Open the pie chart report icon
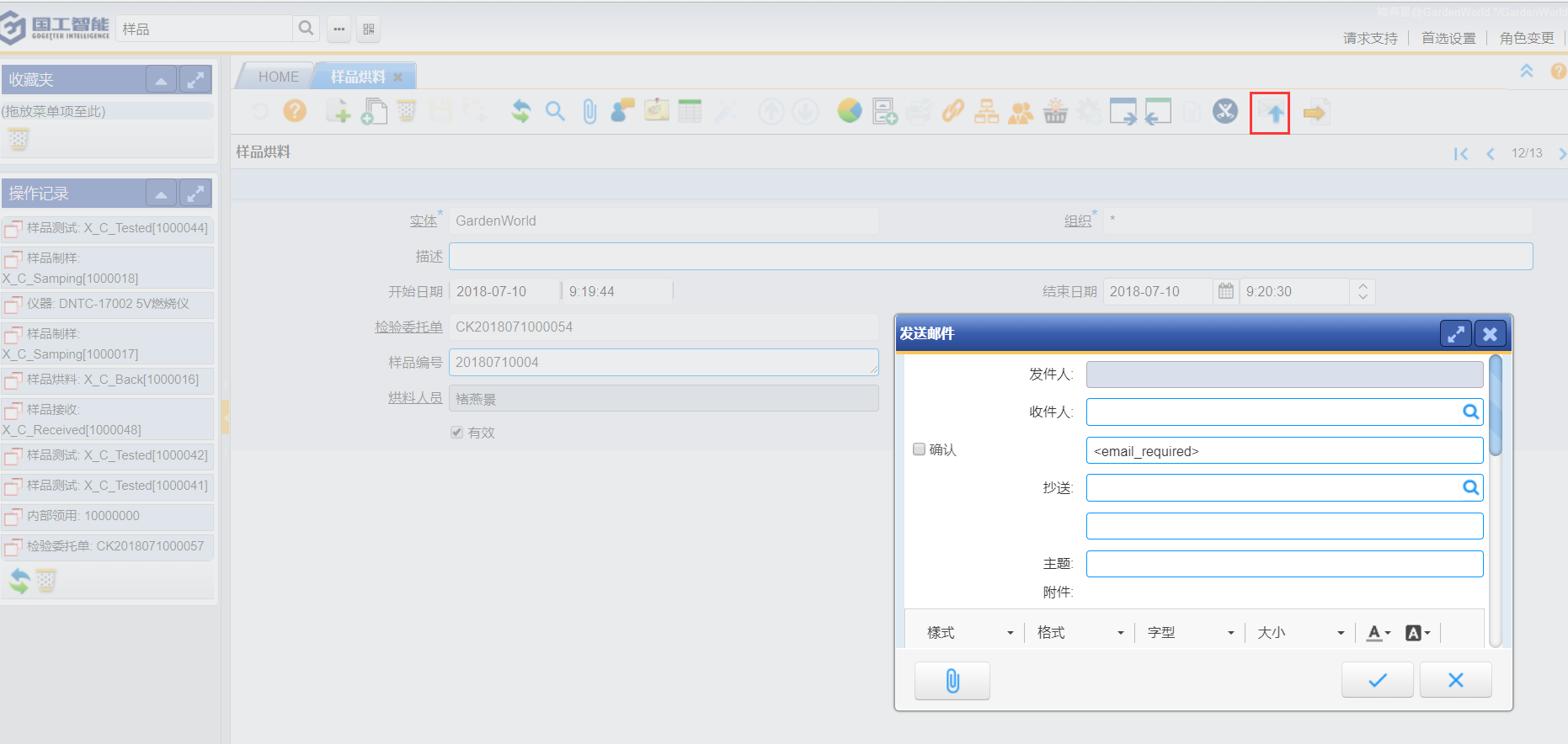 click(x=850, y=111)
